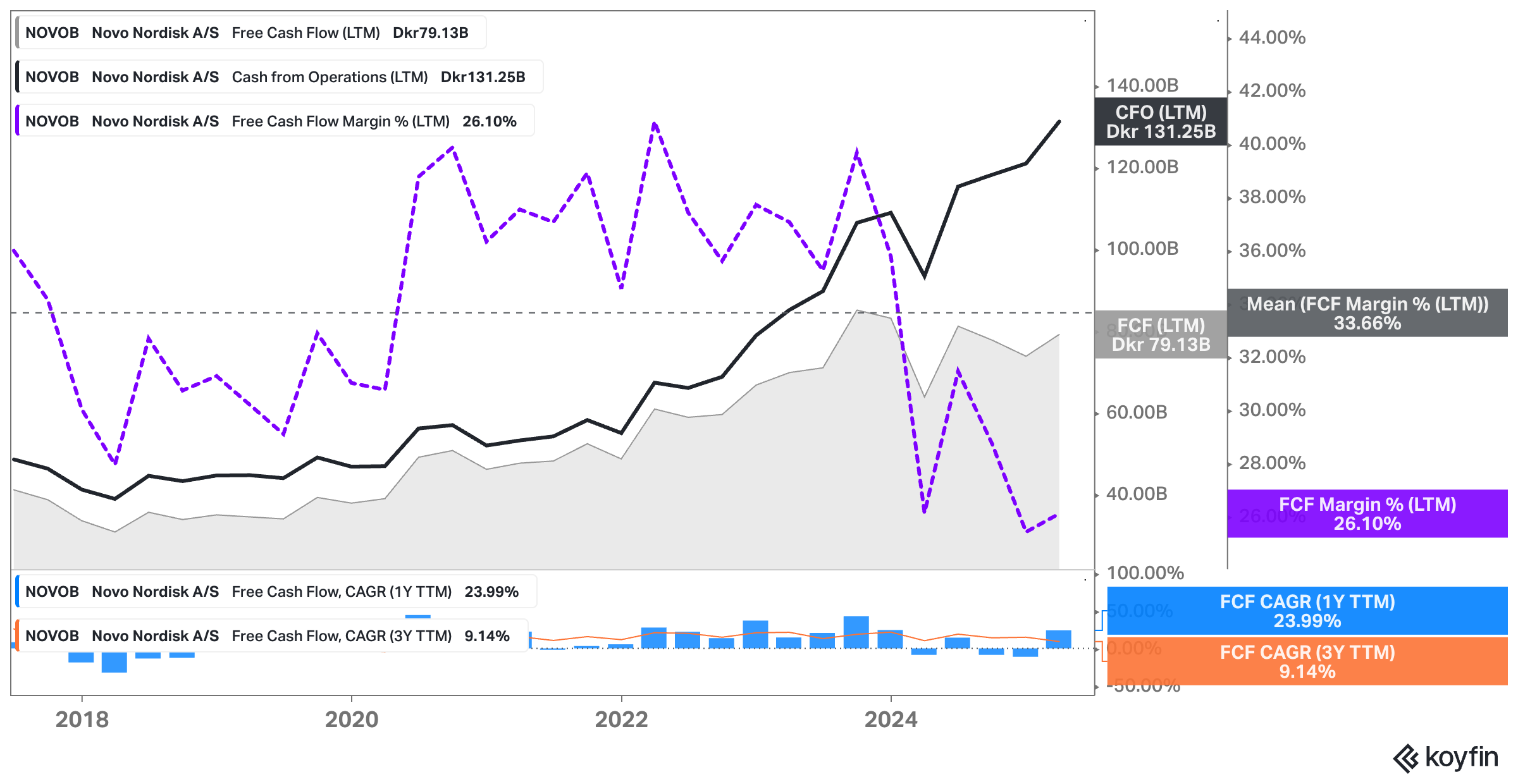
Task: Click the orange FCF CAGR (3Y TTM) 9.14% tag
Action: [x=1307, y=661]
